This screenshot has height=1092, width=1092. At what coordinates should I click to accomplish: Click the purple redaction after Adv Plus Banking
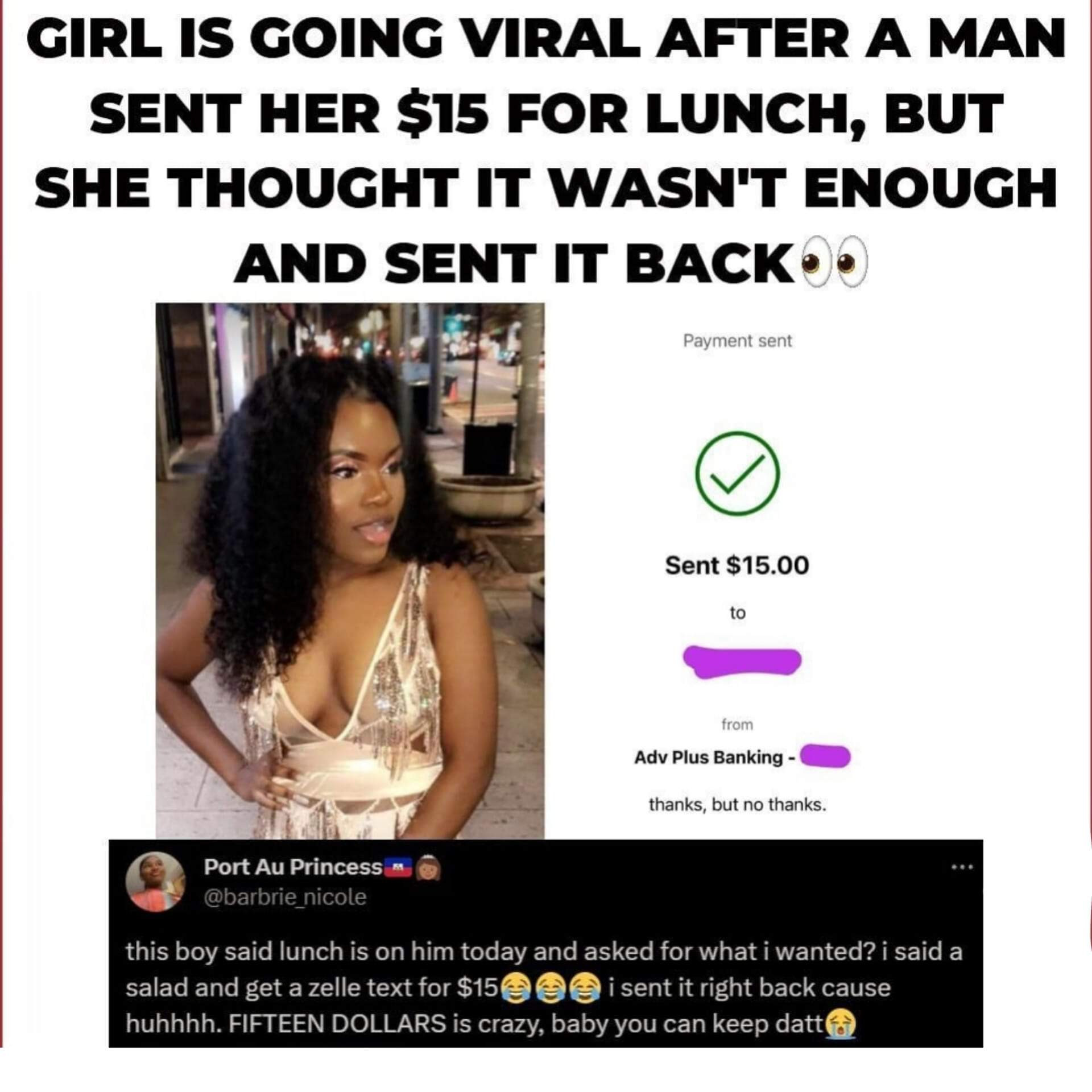point(825,756)
